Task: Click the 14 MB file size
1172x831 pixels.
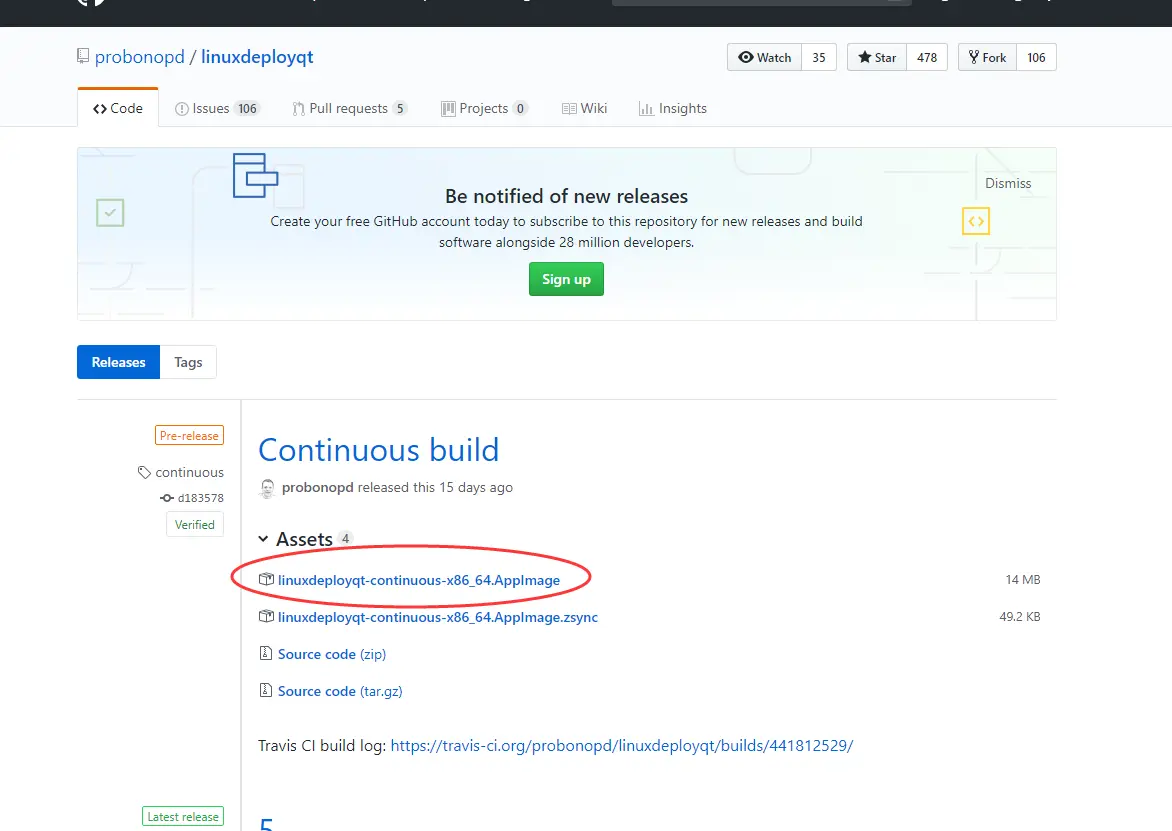Action: (x=1023, y=580)
